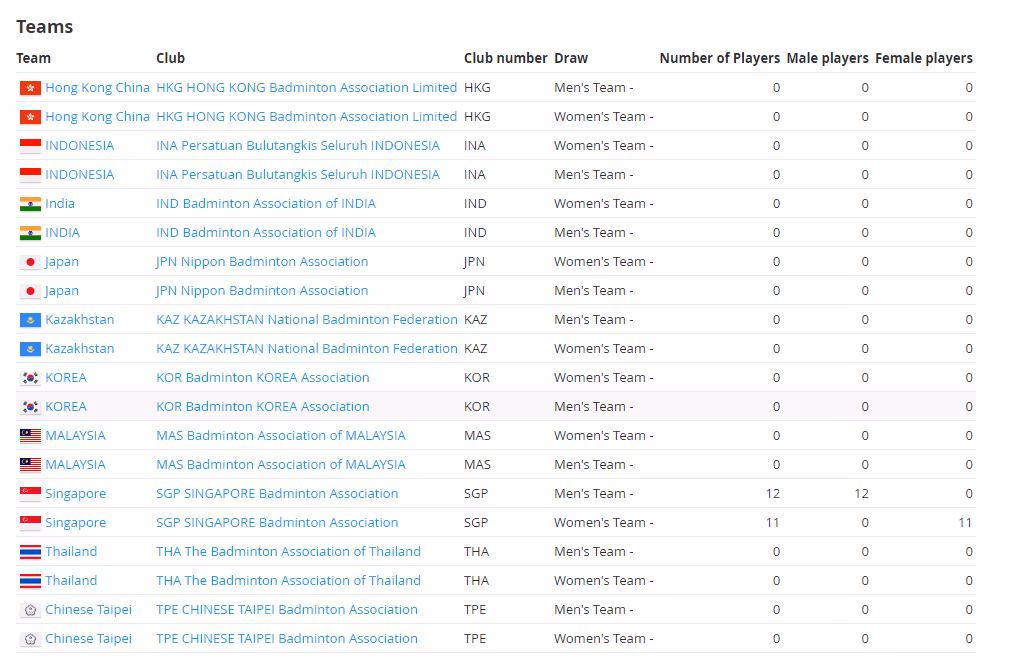
Task: Click the Teams section heading
Action: coord(45,27)
